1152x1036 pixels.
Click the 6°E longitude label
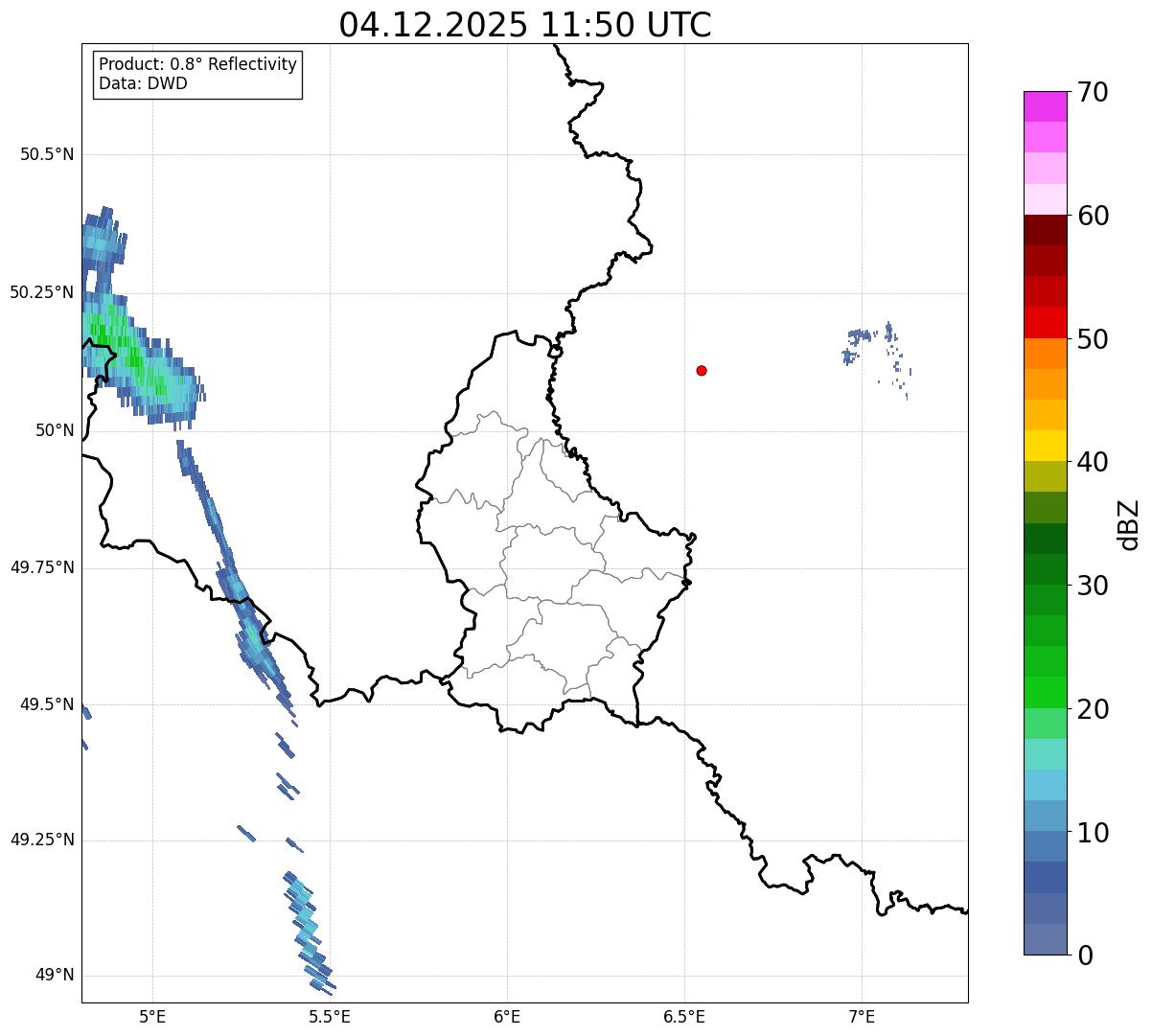[x=507, y=1016]
